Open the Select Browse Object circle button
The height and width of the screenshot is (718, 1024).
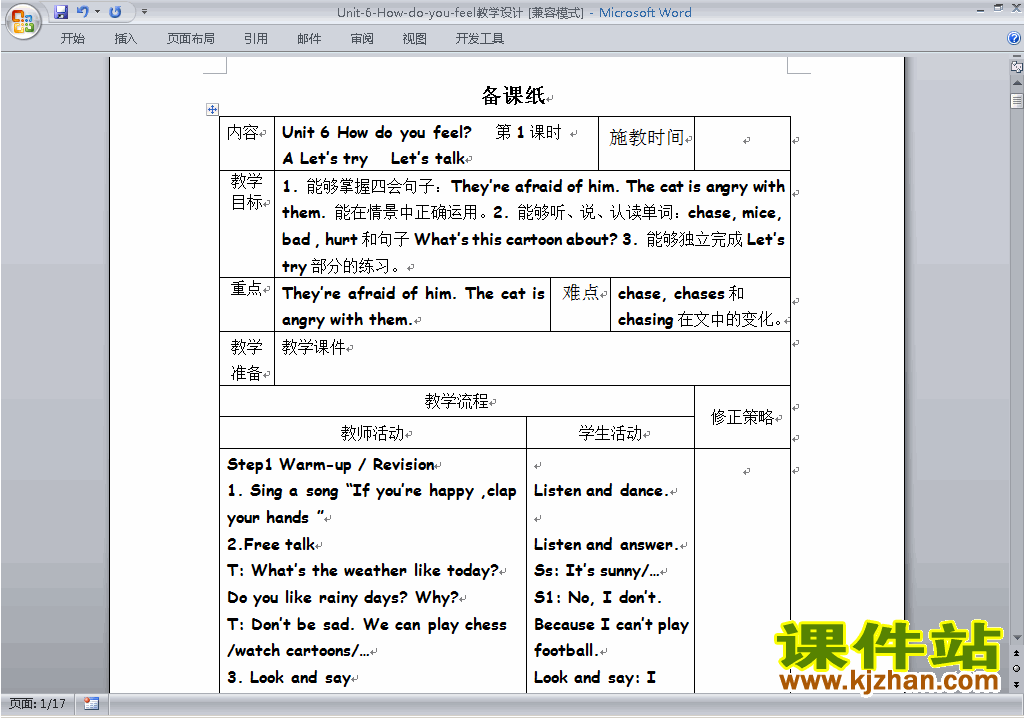click(x=1017, y=668)
